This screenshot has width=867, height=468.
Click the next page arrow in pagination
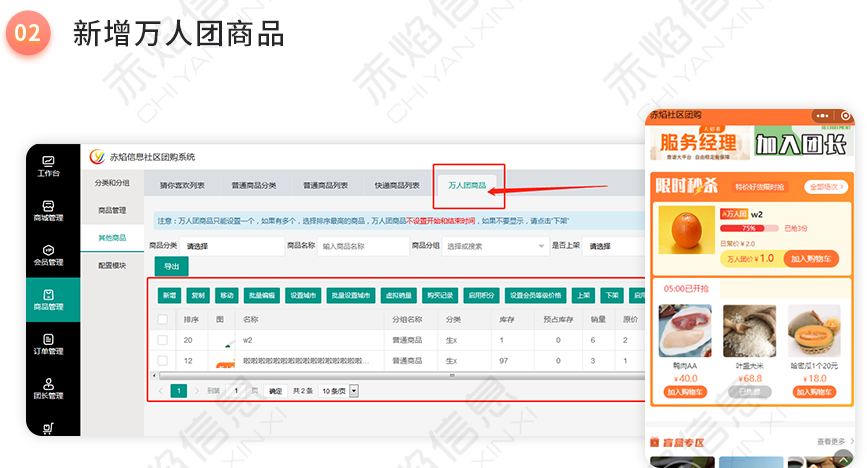(194, 391)
